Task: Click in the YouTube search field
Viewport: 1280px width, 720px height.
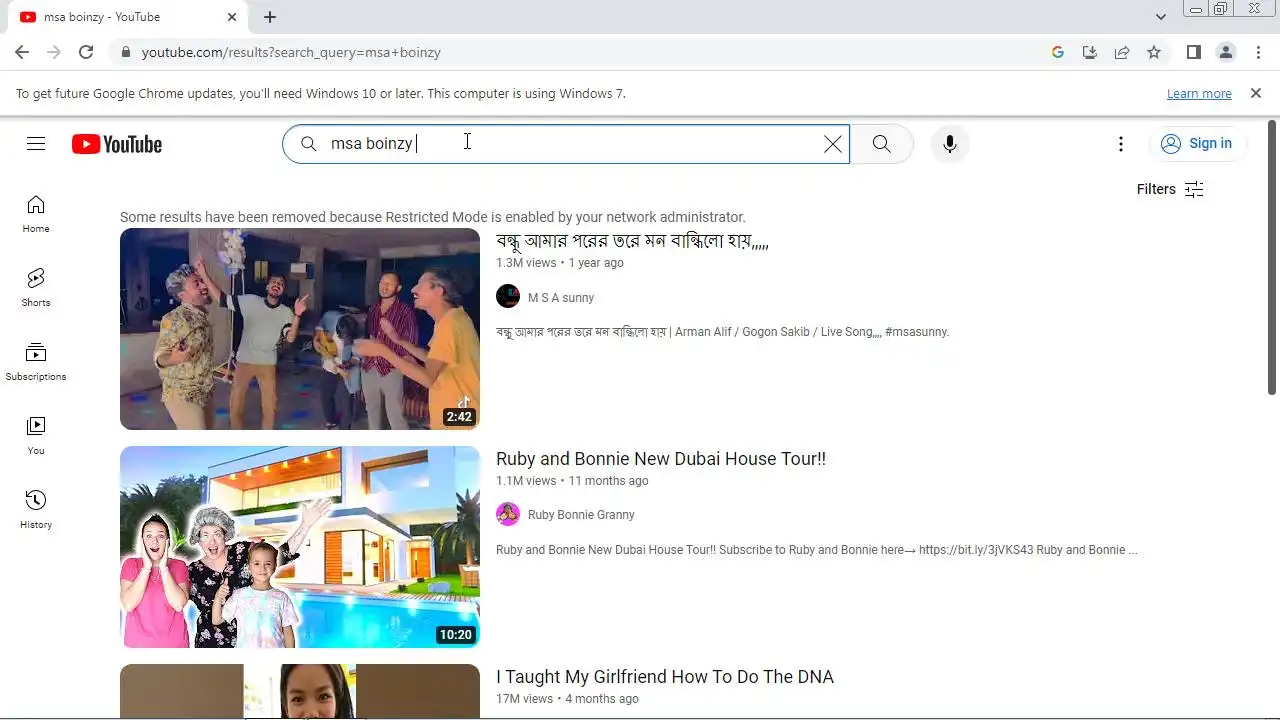Action: (x=566, y=144)
